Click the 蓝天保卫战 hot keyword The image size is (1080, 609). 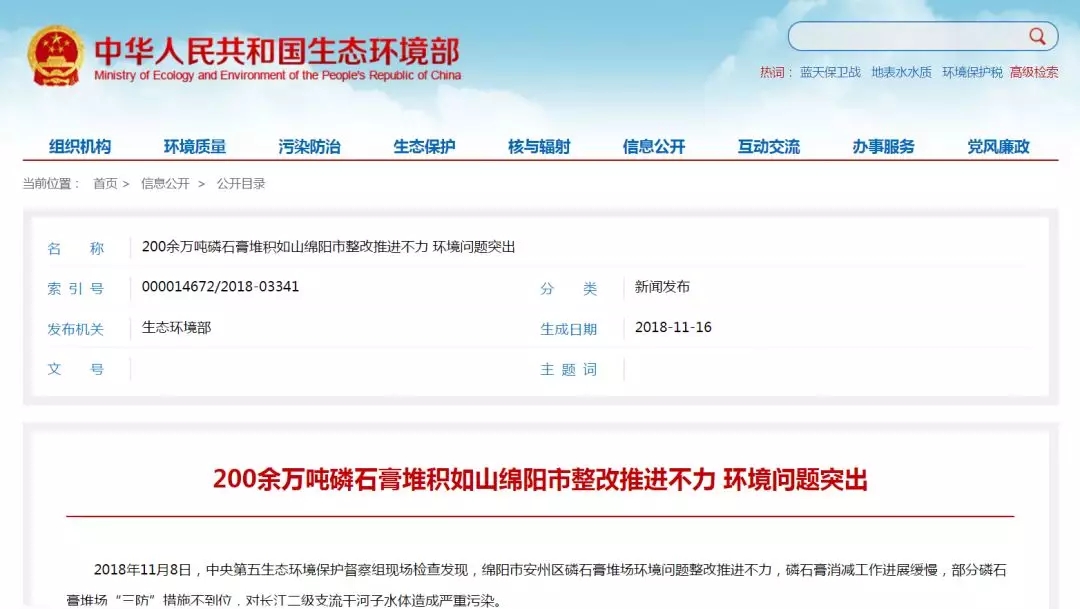tap(830, 72)
